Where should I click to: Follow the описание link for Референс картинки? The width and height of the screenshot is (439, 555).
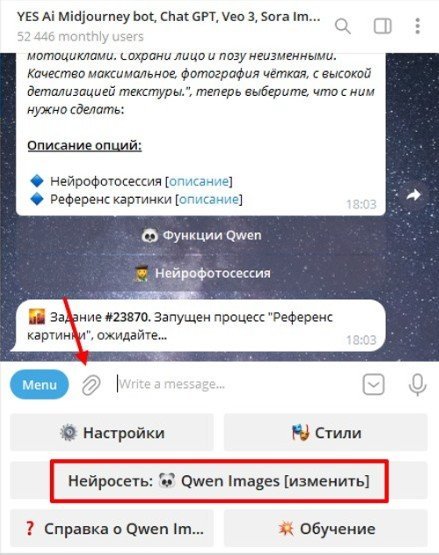[209, 199]
